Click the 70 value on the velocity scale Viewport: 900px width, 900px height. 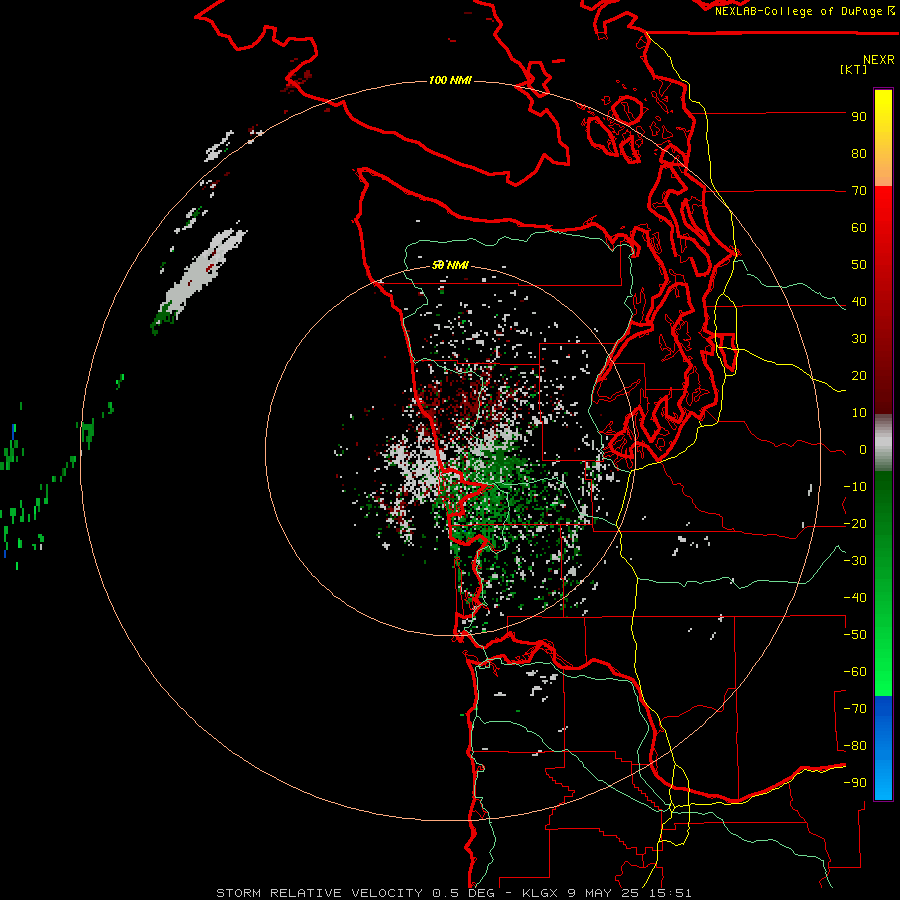click(859, 191)
